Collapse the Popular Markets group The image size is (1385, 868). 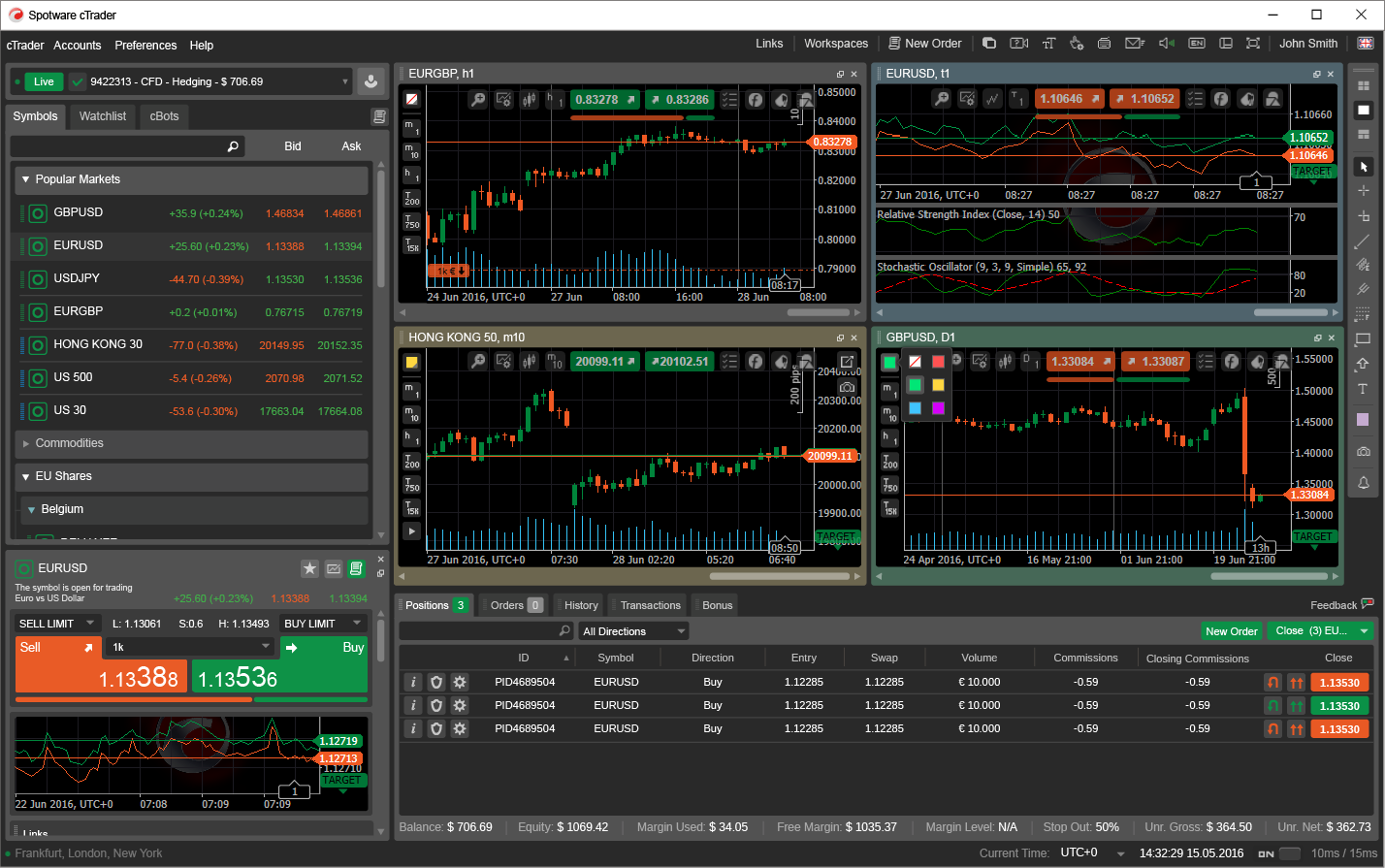click(x=192, y=179)
